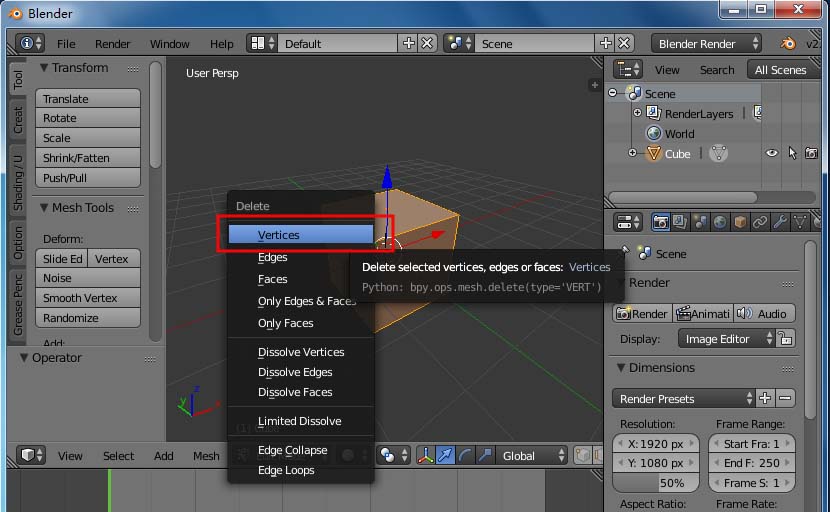Image resolution: width=830 pixels, height=512 pixels.
Task: Choose Only Faces in Delete menu
Action: click(x=301, y=323)
